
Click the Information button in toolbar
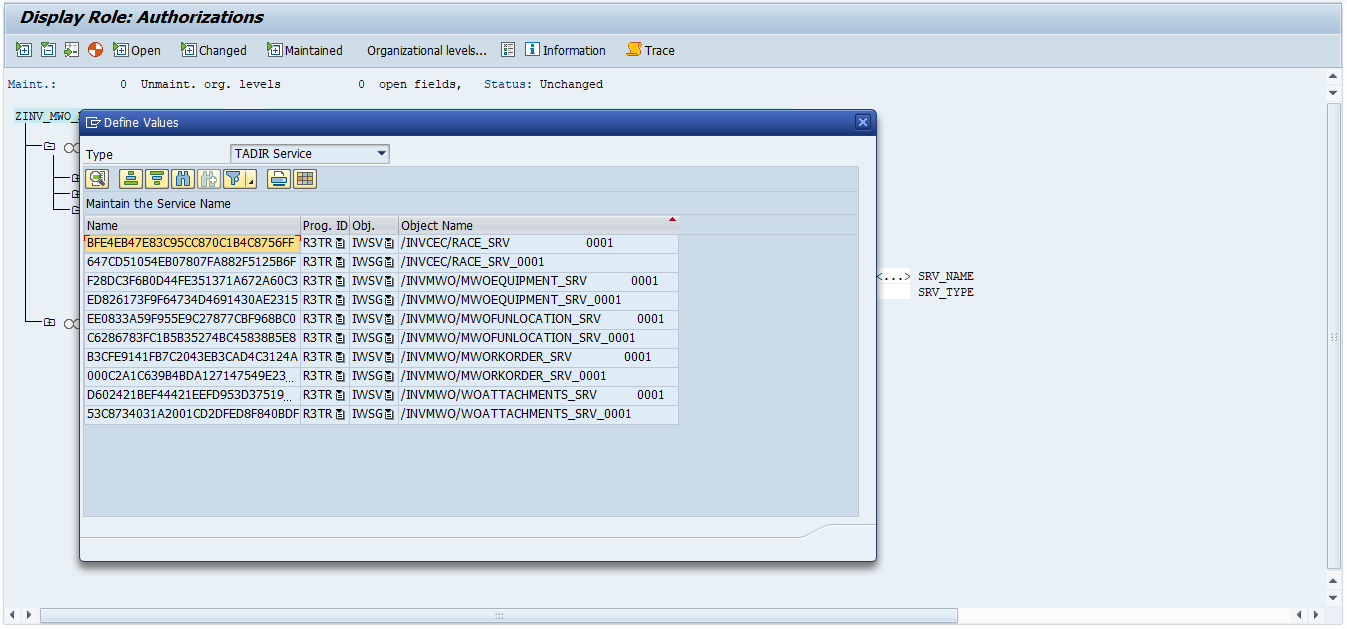click(565, 50)
